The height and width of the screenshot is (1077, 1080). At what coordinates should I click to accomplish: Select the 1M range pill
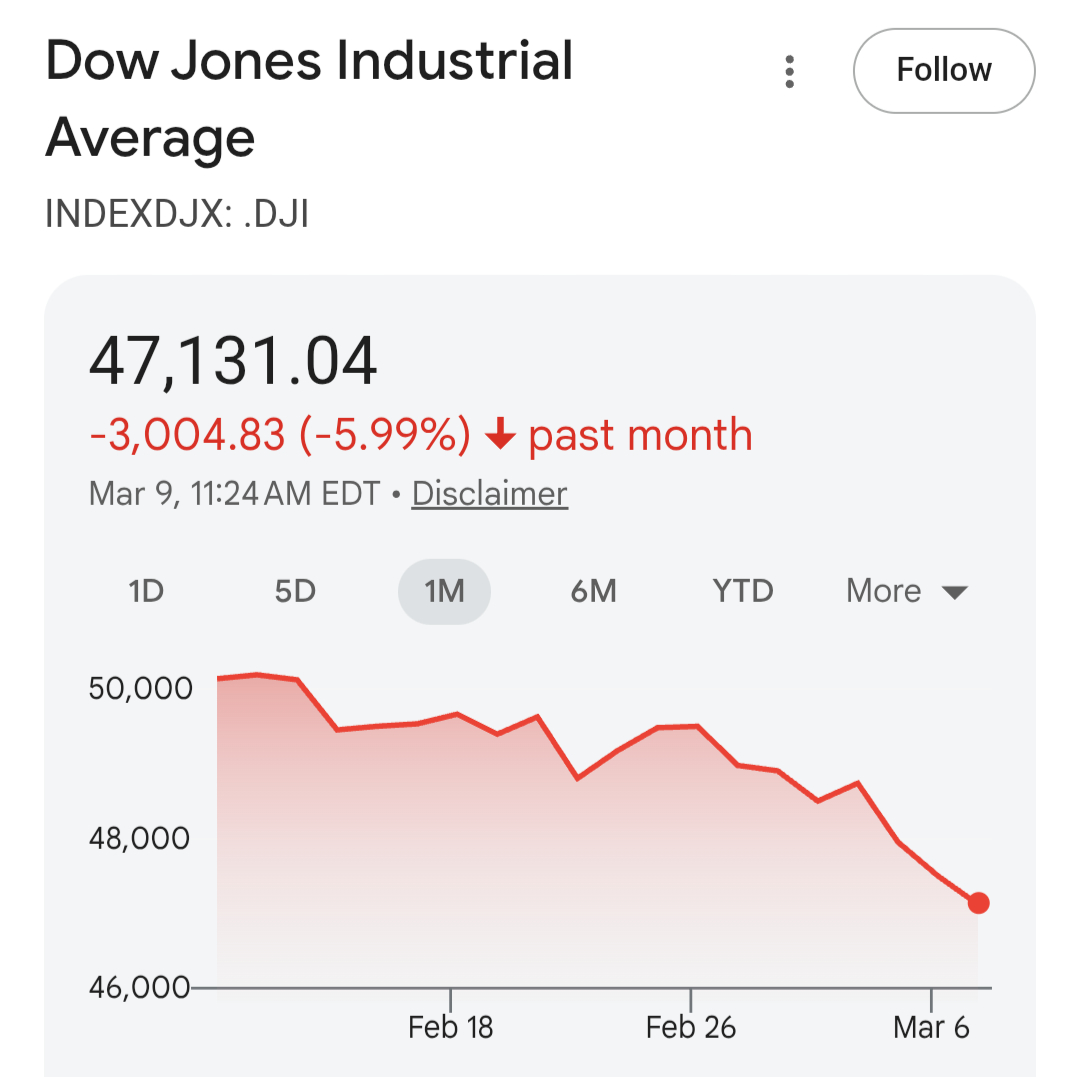tap(444, 591)
